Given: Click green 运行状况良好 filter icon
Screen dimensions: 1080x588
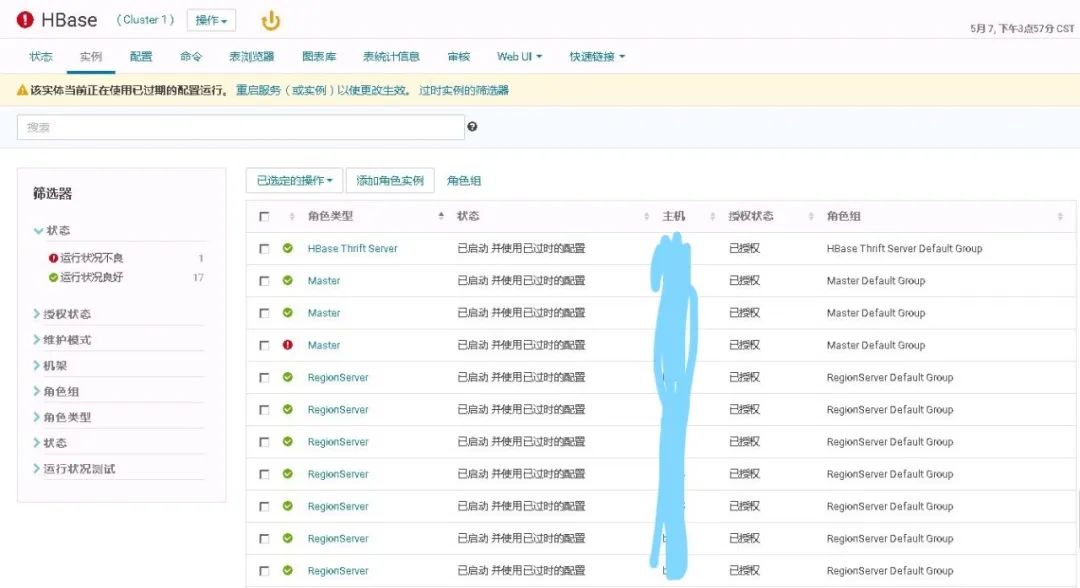Looking at the screenshot, I should [x=53, y=277].
